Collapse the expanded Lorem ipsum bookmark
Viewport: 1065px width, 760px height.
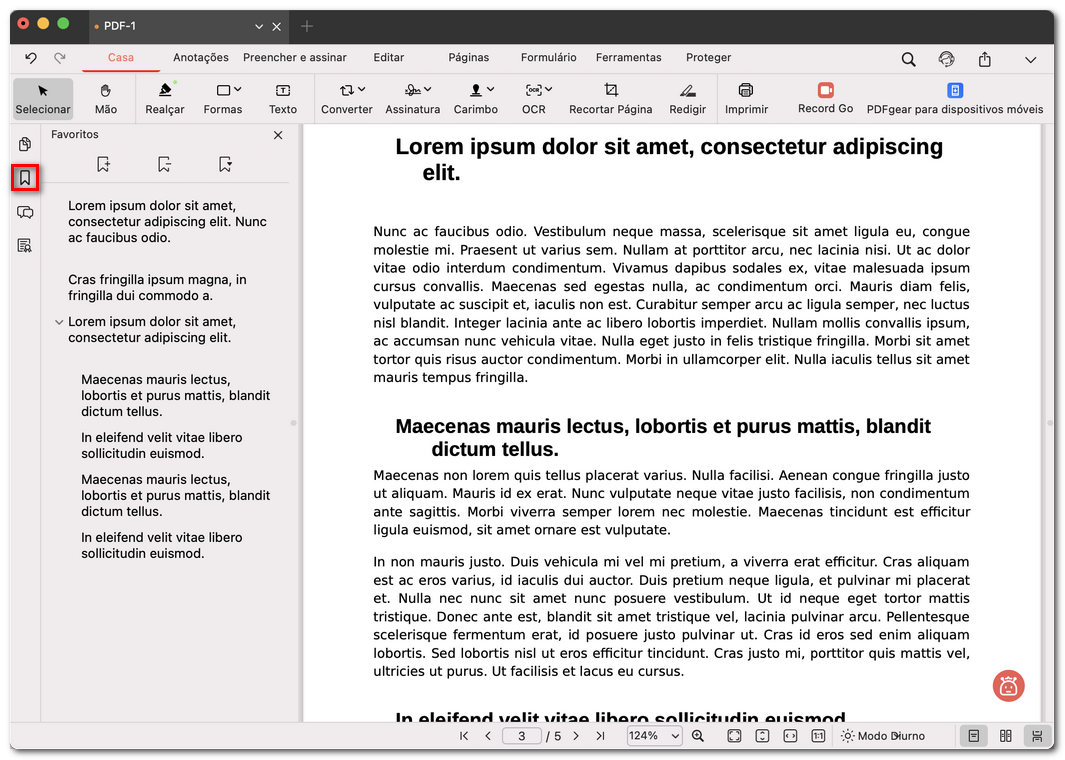59,322
